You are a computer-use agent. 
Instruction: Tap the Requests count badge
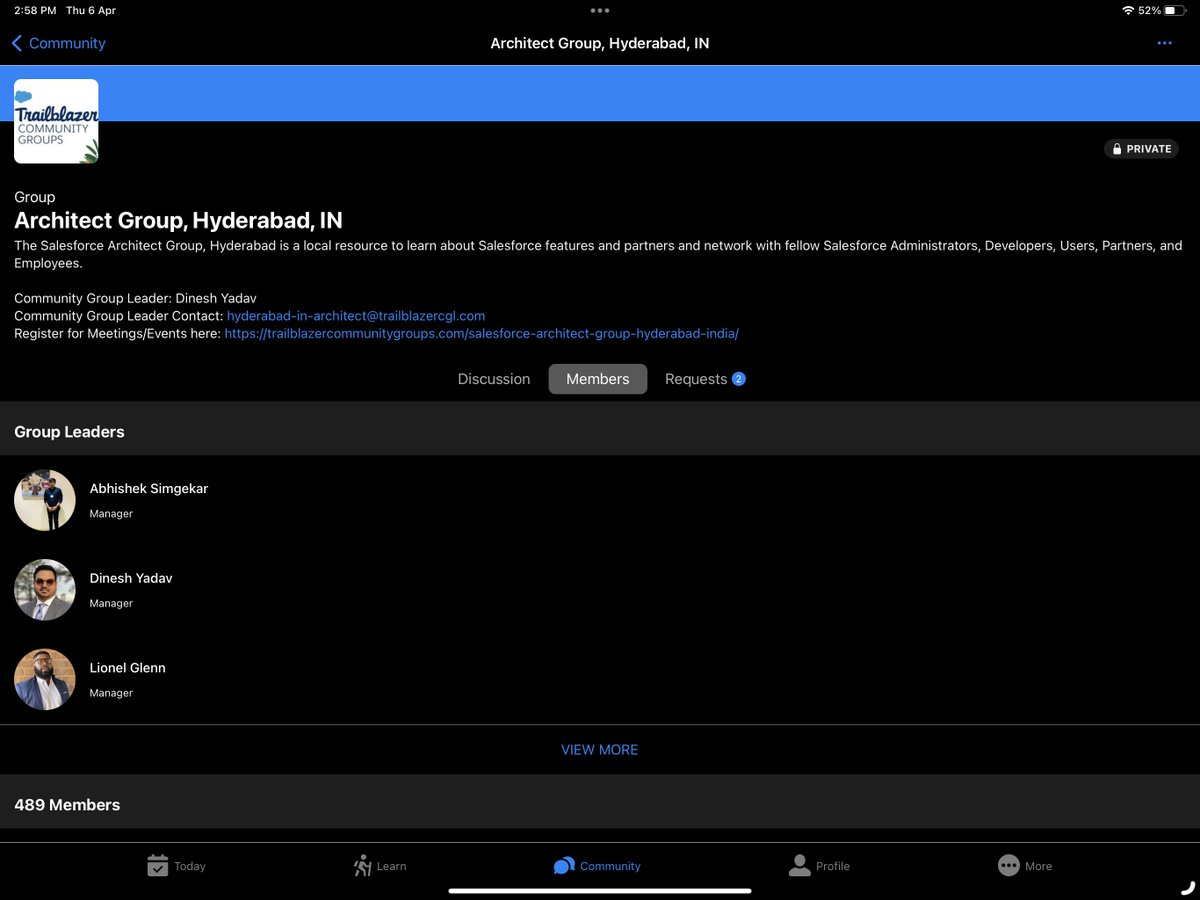[739, 379]
